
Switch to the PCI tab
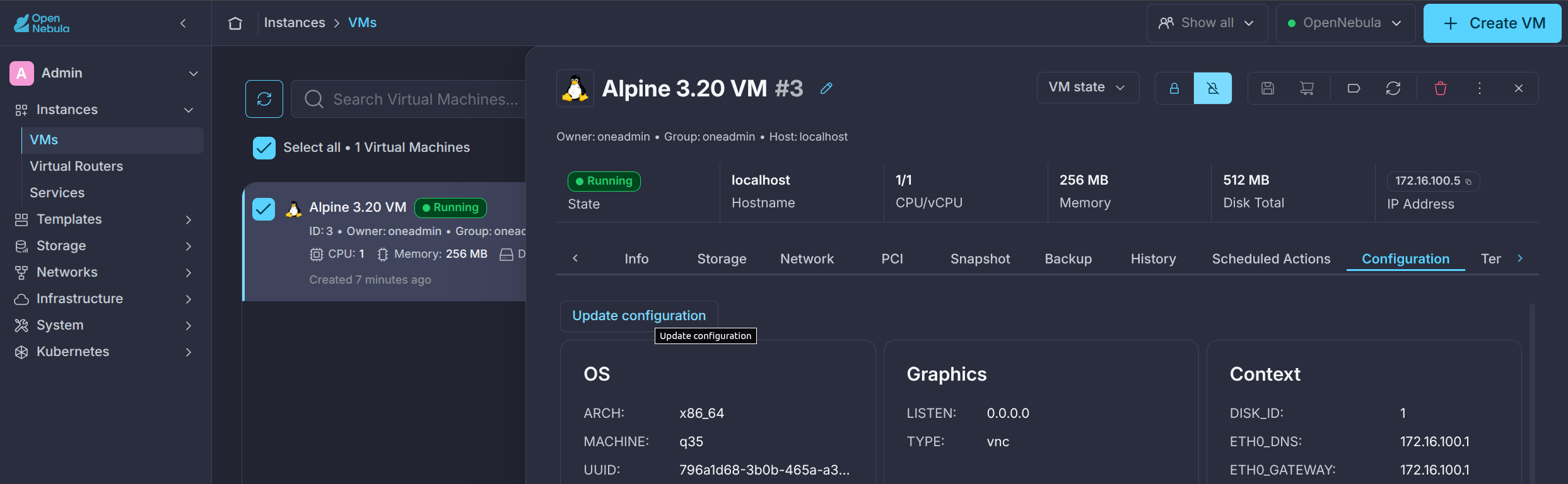coord(892,259)
